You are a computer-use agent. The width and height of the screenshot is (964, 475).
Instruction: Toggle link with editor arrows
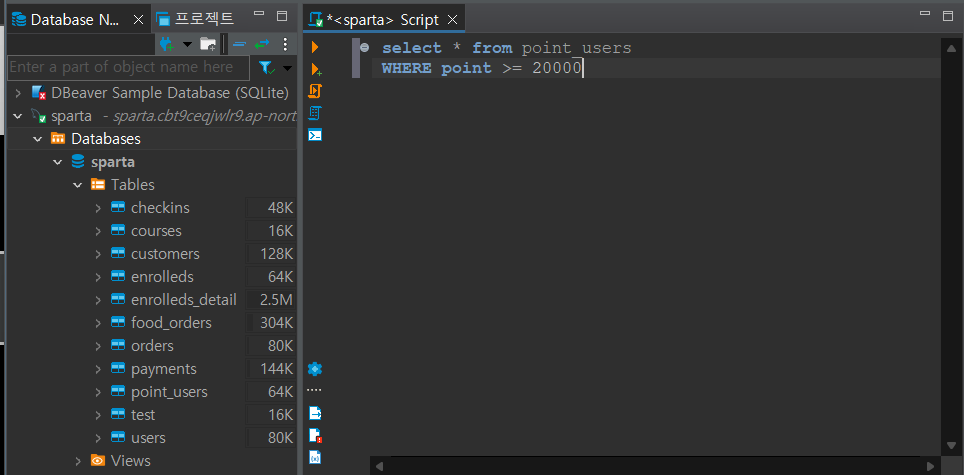point(263,44)
